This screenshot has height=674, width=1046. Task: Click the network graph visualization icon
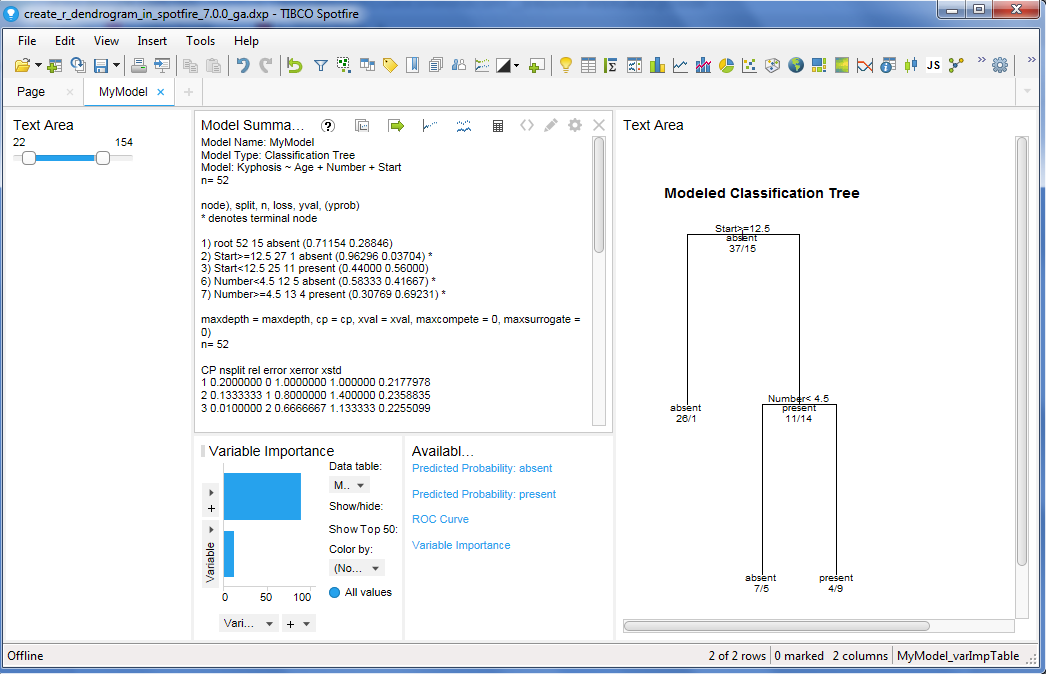(957, 65)
